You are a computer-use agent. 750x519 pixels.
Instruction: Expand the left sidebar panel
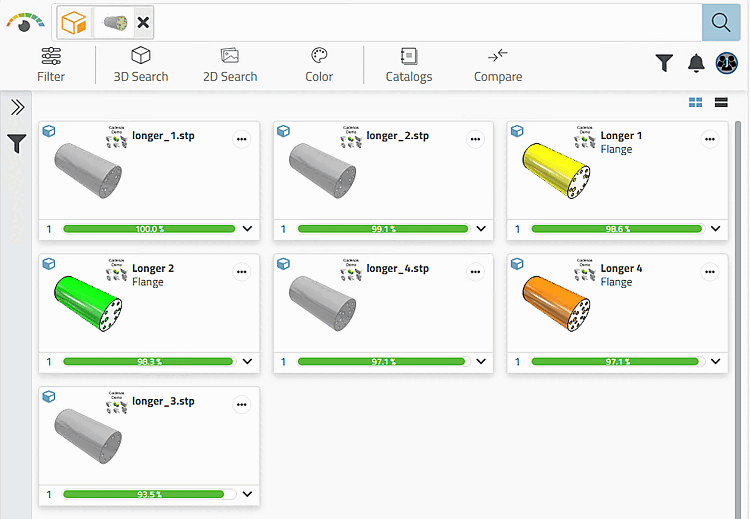pyautogui.click(x=17, y=108)
